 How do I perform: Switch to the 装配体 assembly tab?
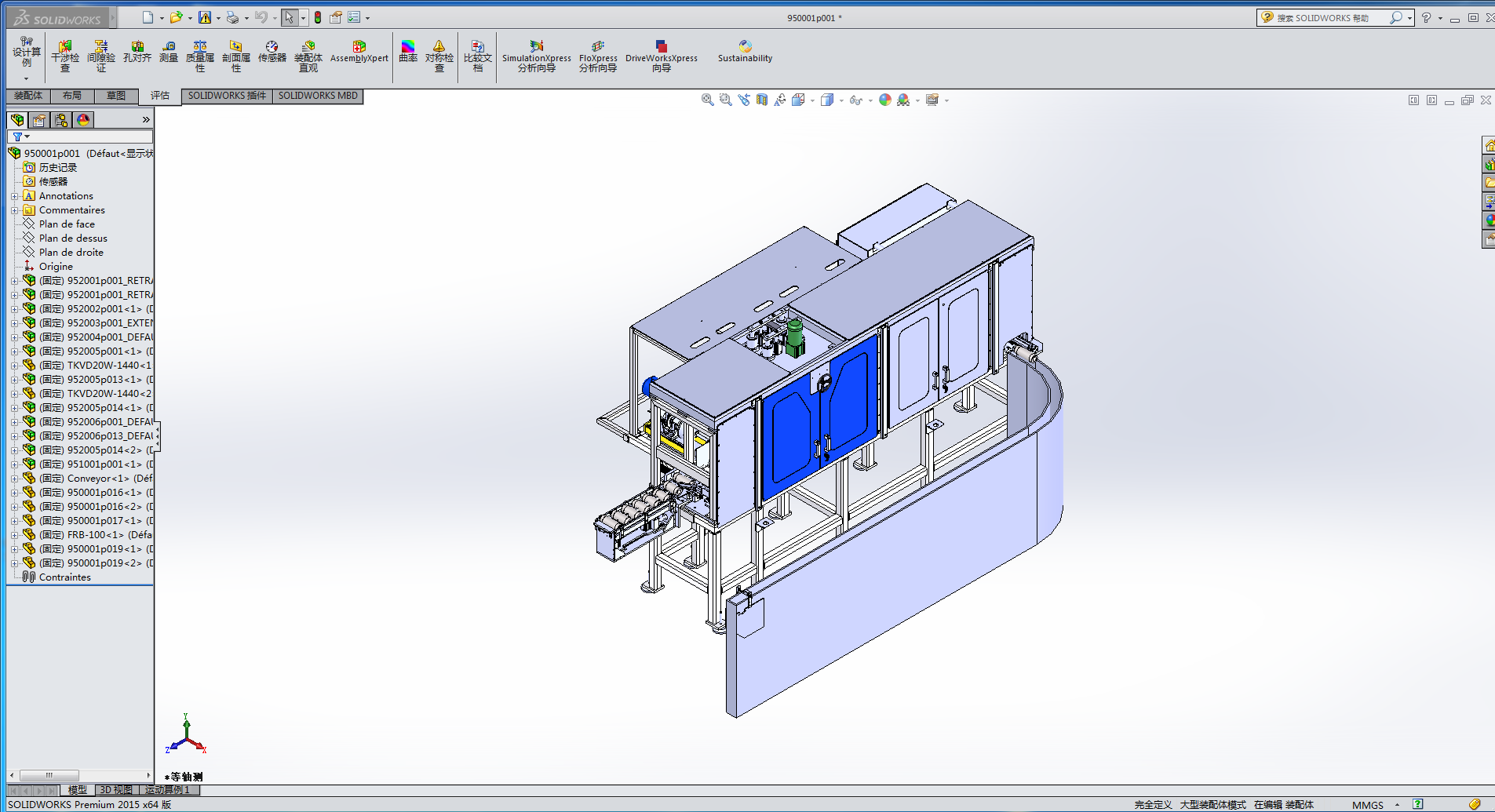[28, 96]
